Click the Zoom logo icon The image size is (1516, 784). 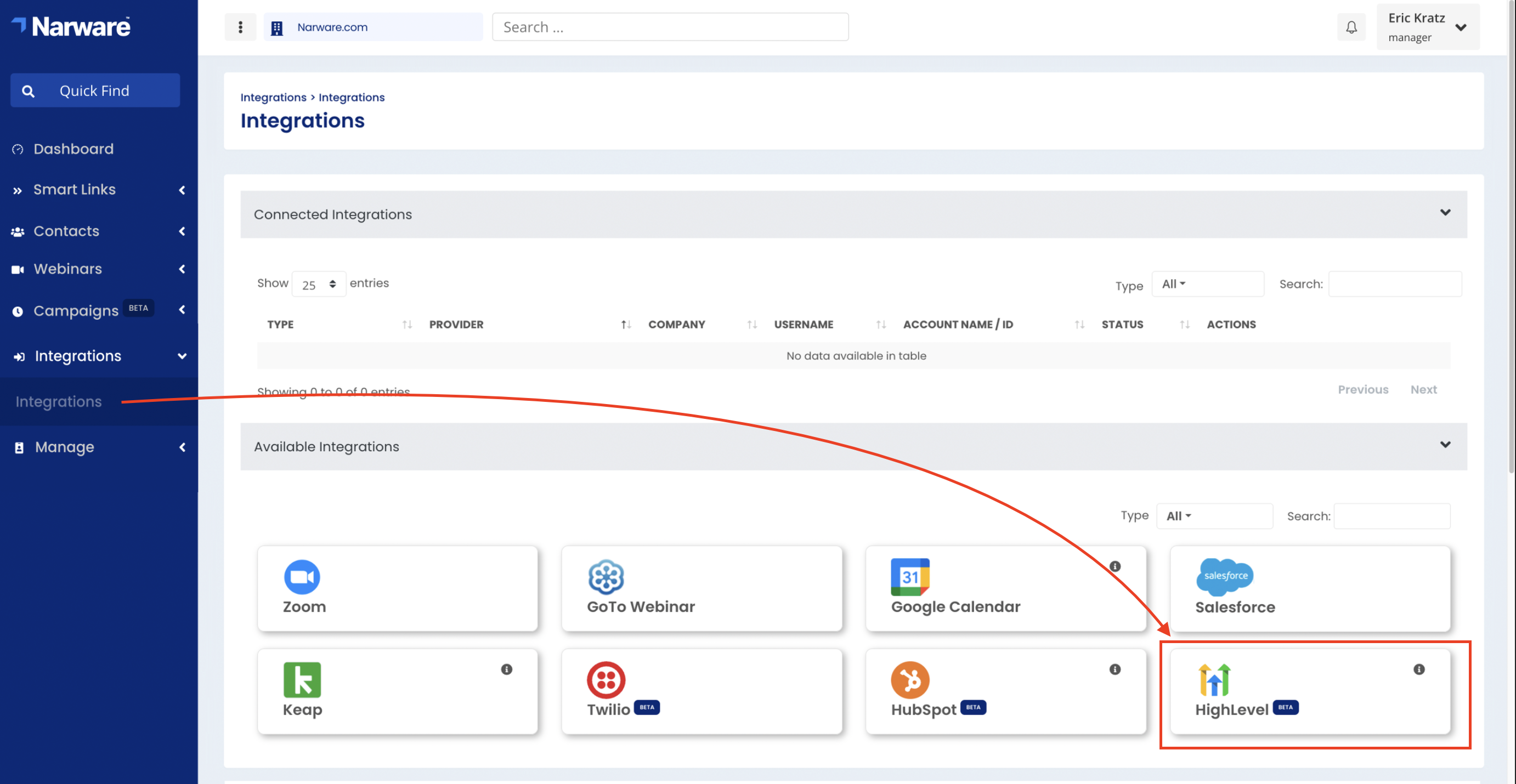tap(302, 577)
